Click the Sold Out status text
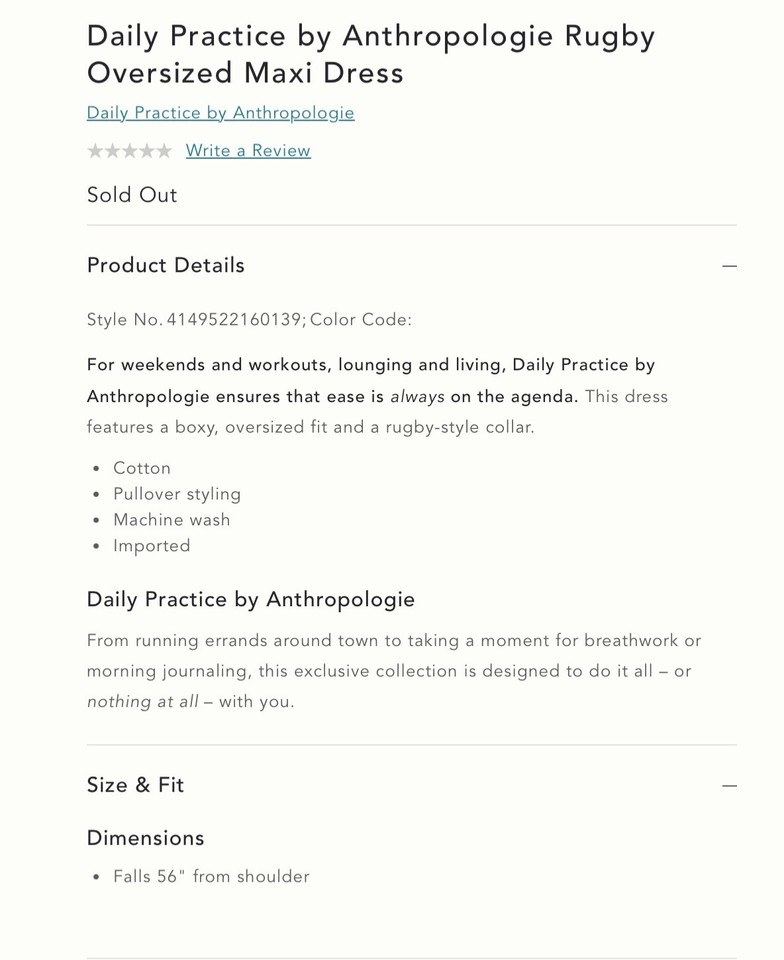The height and width of the screenshot is (960, 784). pos(132,195)
